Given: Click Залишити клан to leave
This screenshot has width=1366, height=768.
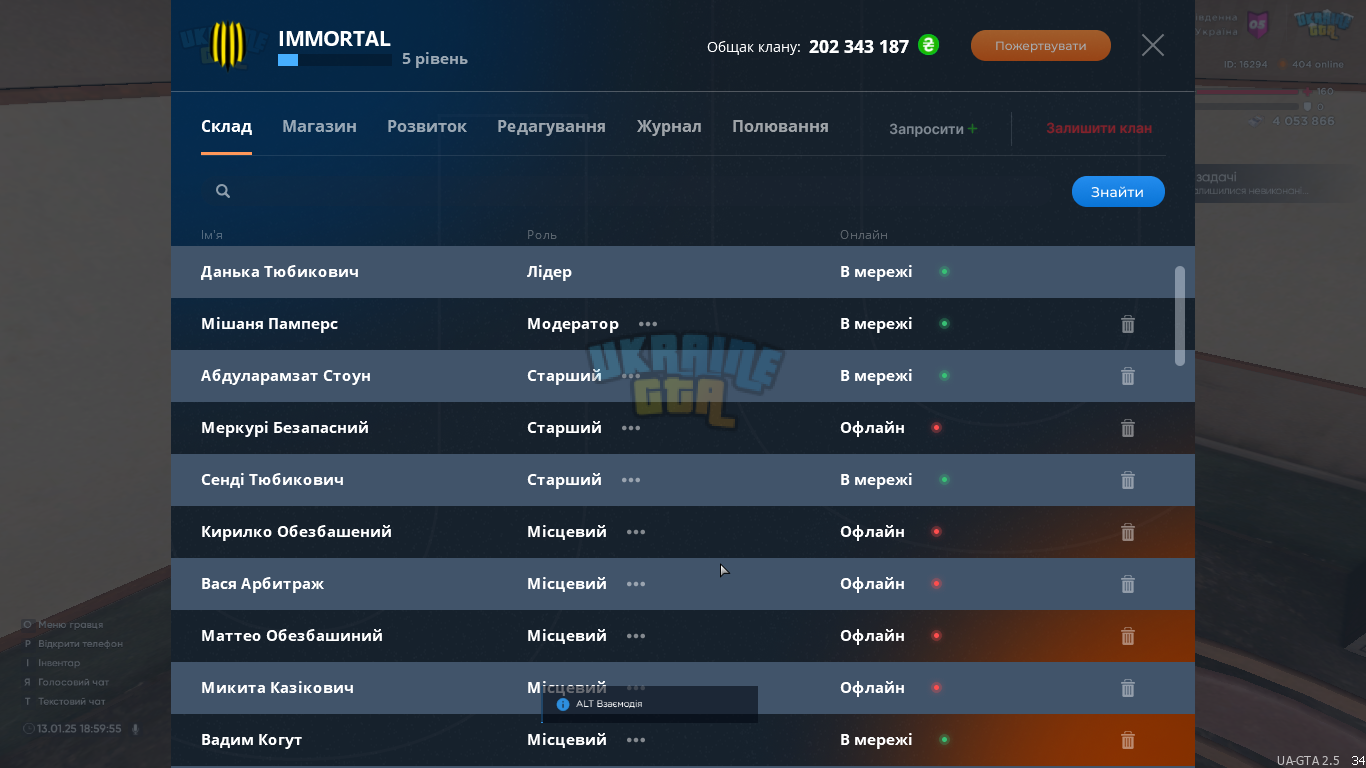Looking at the screenshot, I should (1099, 129).
